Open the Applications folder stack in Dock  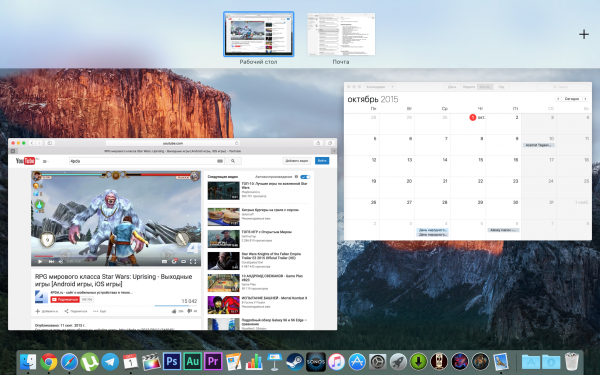point(530,362)
